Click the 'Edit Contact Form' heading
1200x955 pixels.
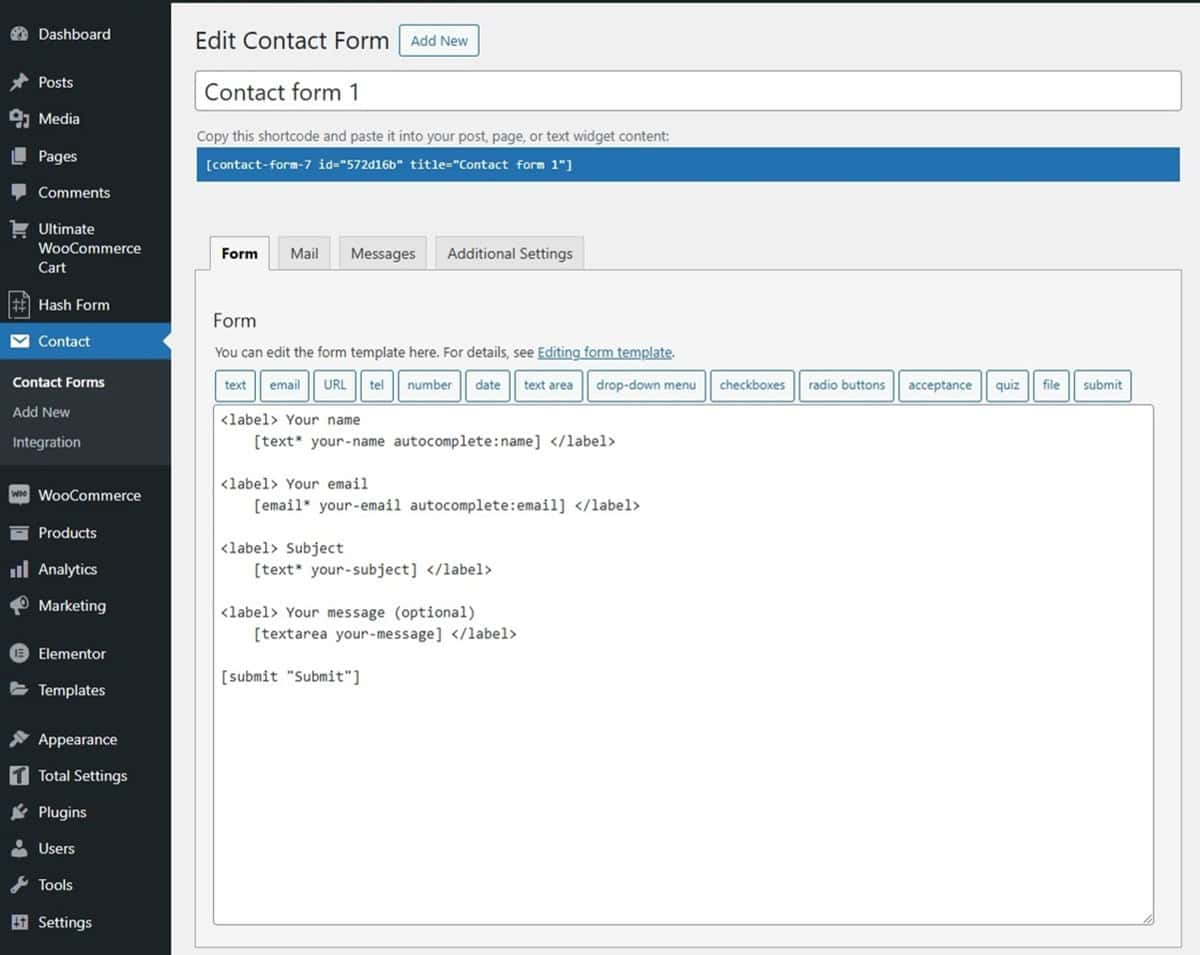click(x=292, y=41)
